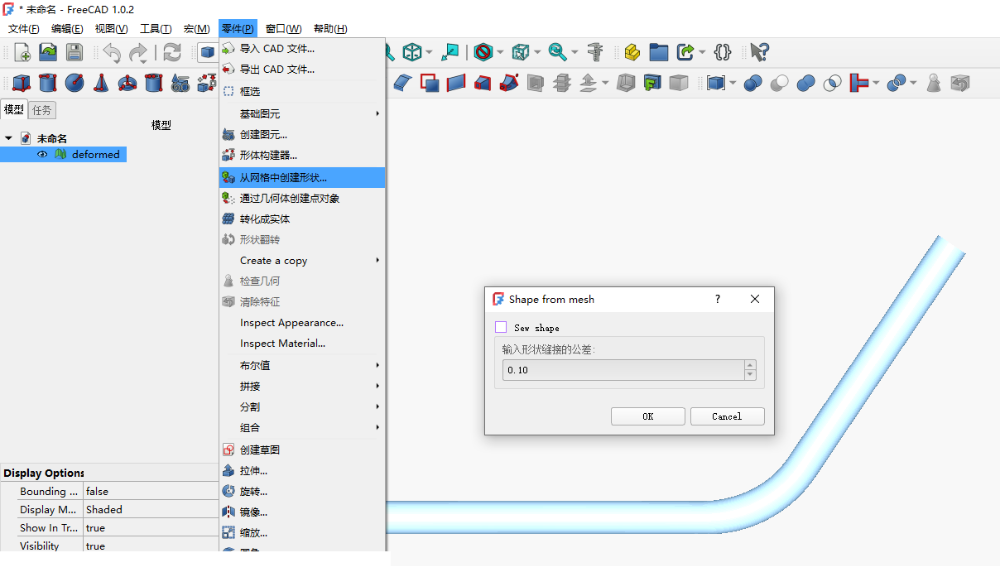Create a Cube primitive
The image size is (1000, 566).
pos(22,83)
